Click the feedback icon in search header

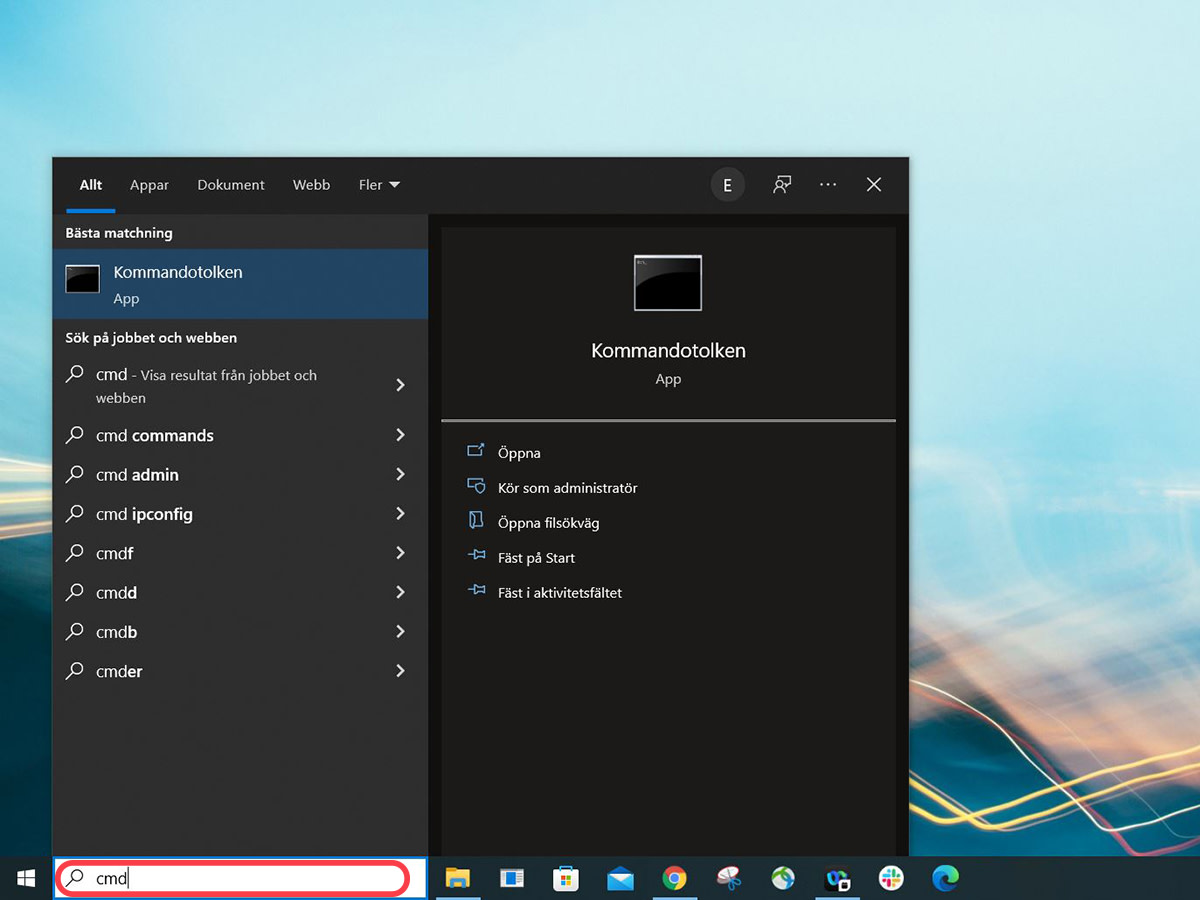pos(782,185)
